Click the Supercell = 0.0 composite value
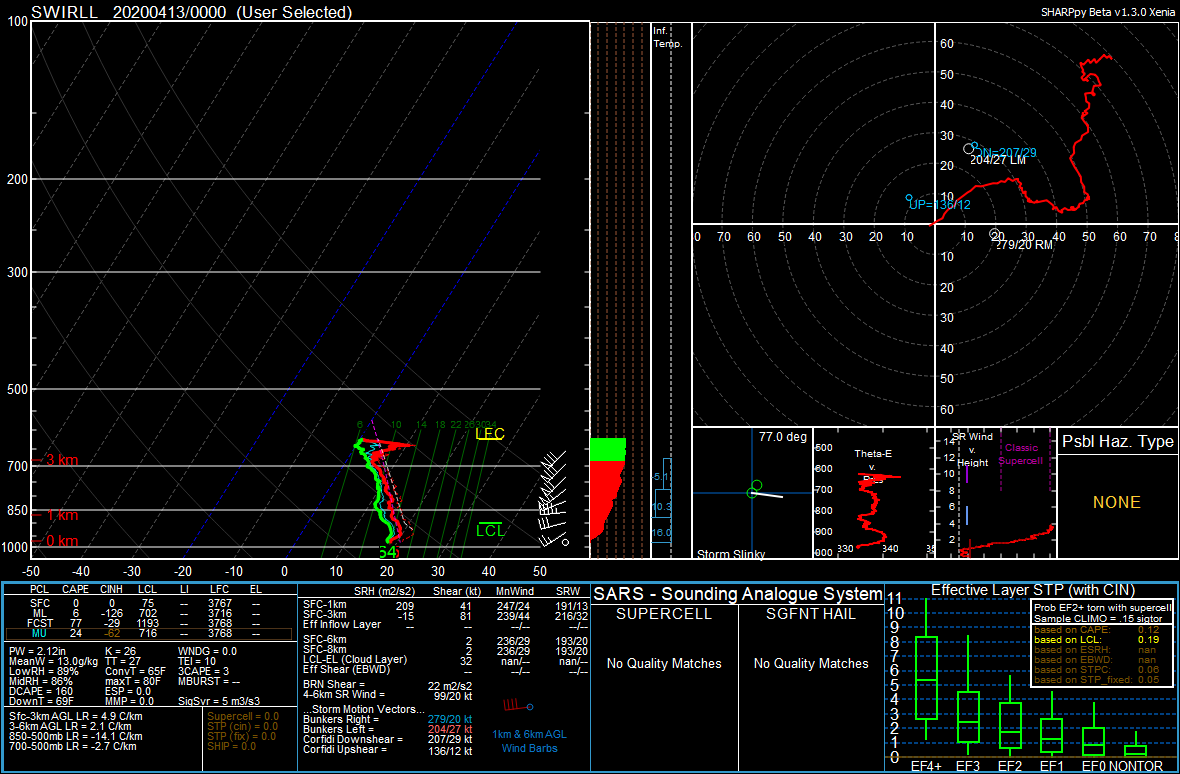1180x774 pixels. (242, 717)
